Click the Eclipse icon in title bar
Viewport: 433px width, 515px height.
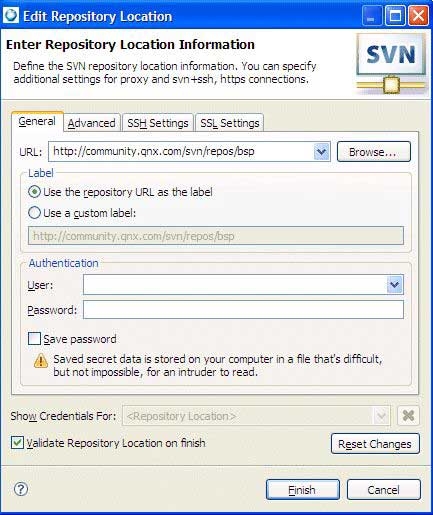tap(11, 15)
